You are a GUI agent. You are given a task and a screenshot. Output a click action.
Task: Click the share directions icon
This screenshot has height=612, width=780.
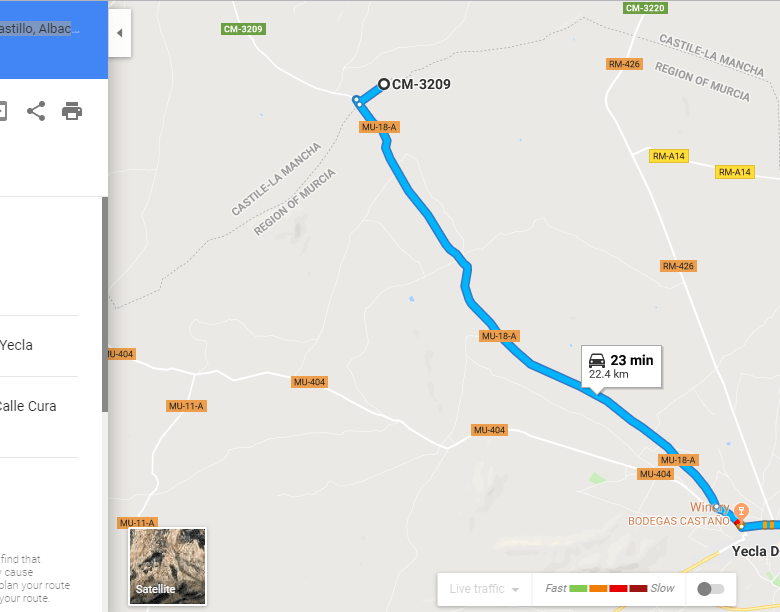pos(36,111)
